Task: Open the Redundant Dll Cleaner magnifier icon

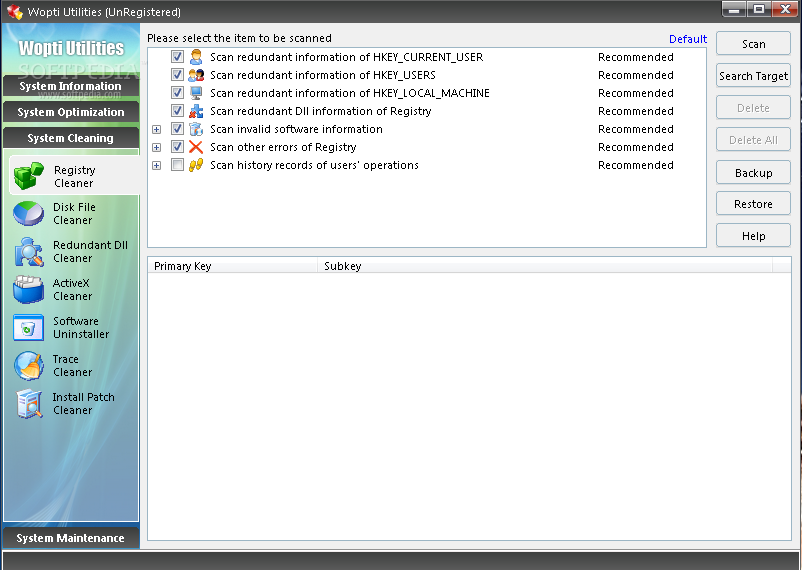Action: (x=29, y=252)
